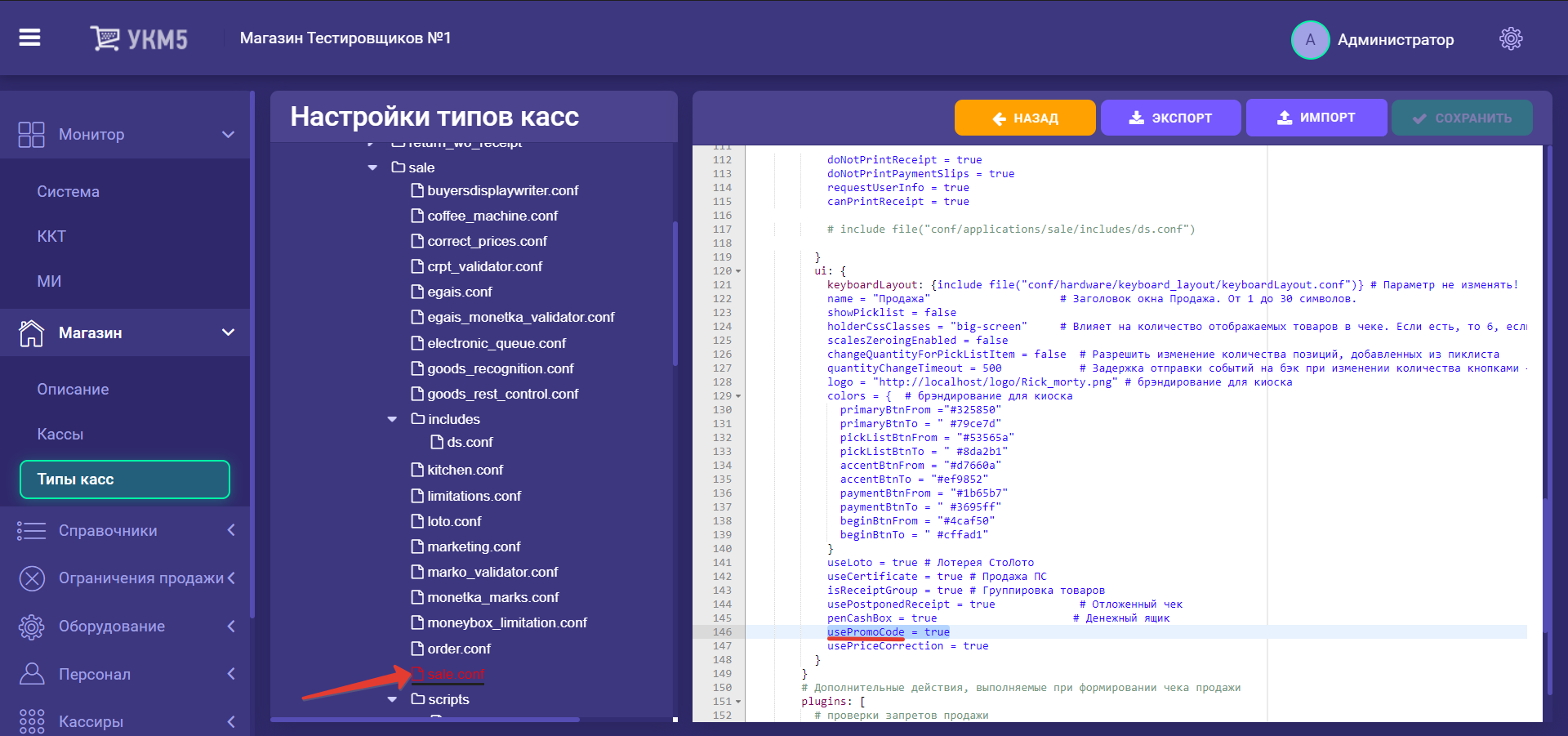Click the Справочники list icon
Screen dimensions: 1568x736
click(x=31, y=530)
